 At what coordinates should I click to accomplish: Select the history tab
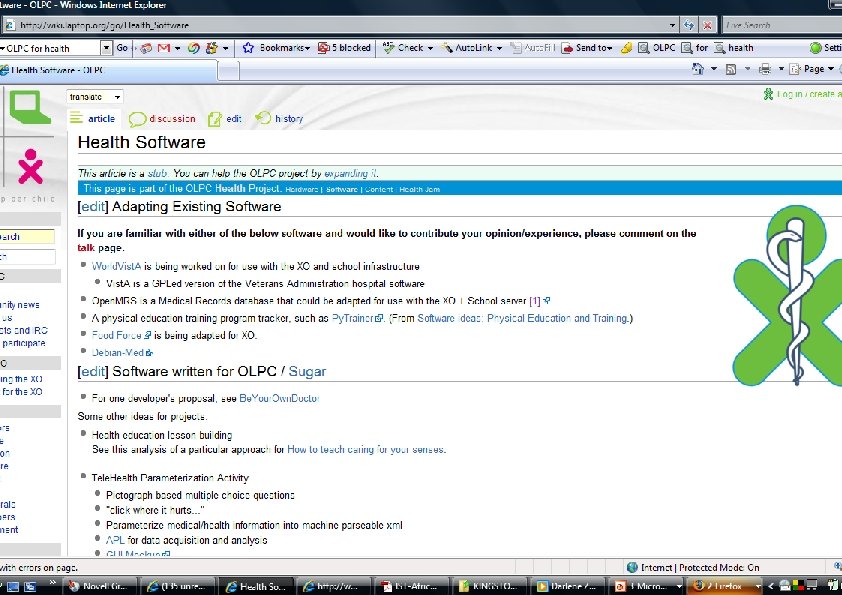pos(279,119)
